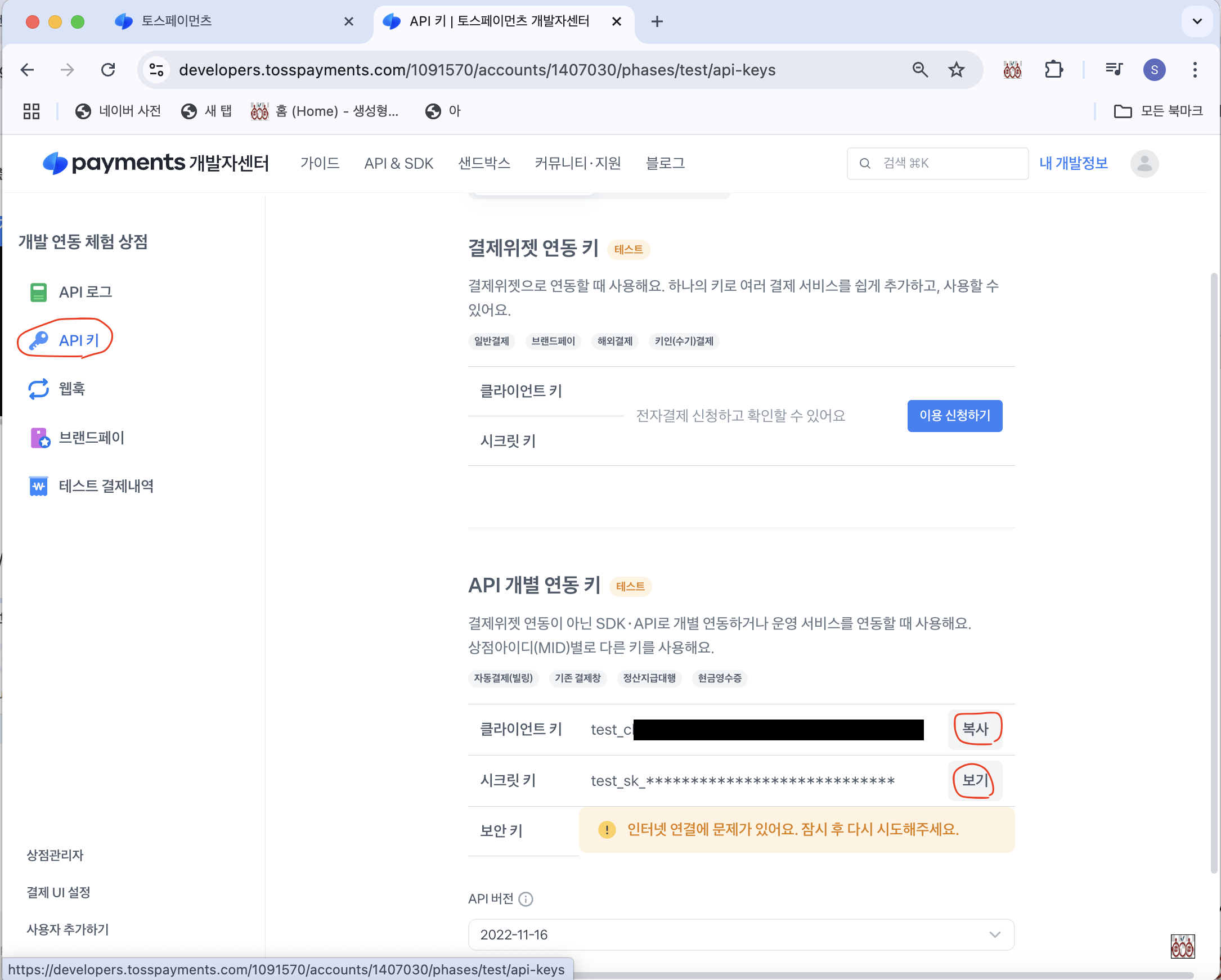Click the browser forward arrow
This screenshot has height=980, width=1221.
pos(68,70)
